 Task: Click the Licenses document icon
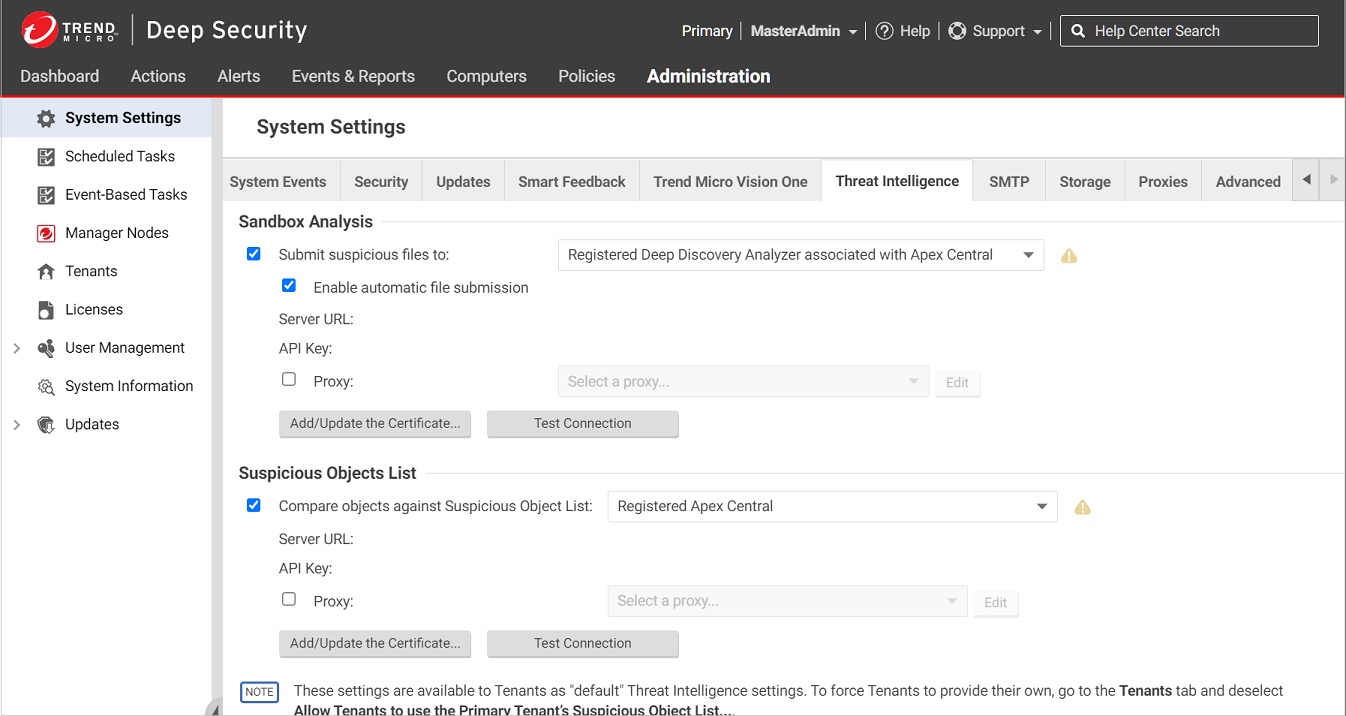(x=46, y=310)
